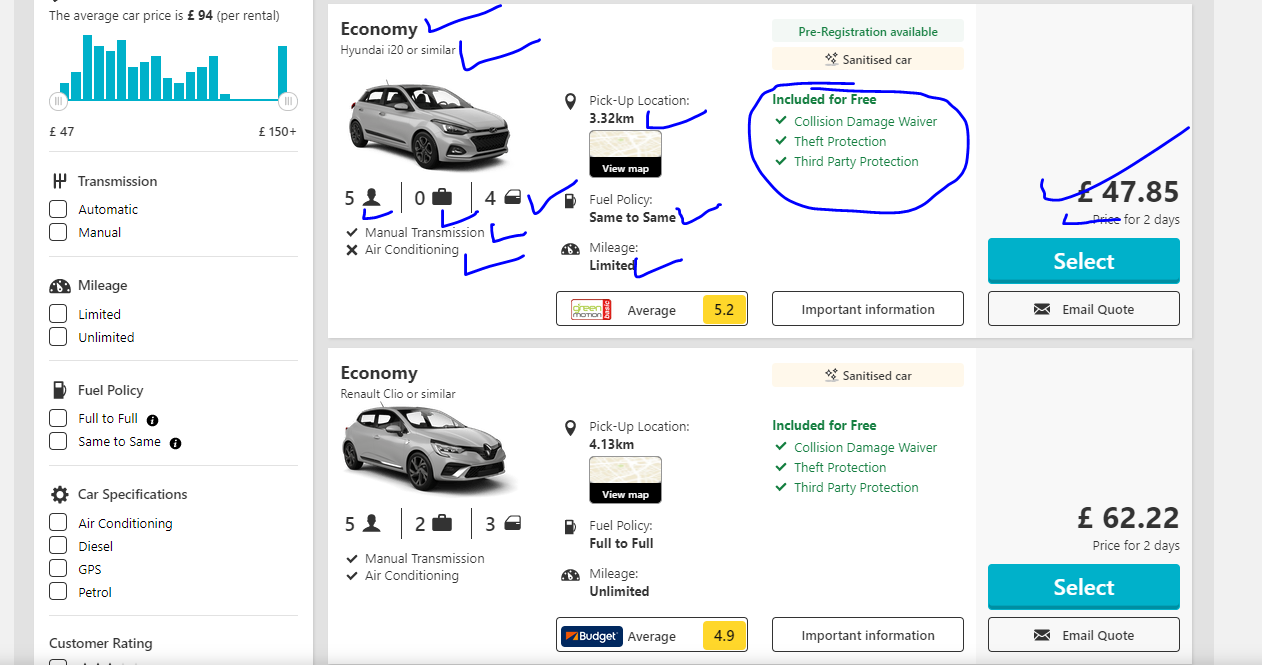The height and width of the screenshot is (667, 1262).
Task: Open Important information for the Renault Clio
Action: 868,635
